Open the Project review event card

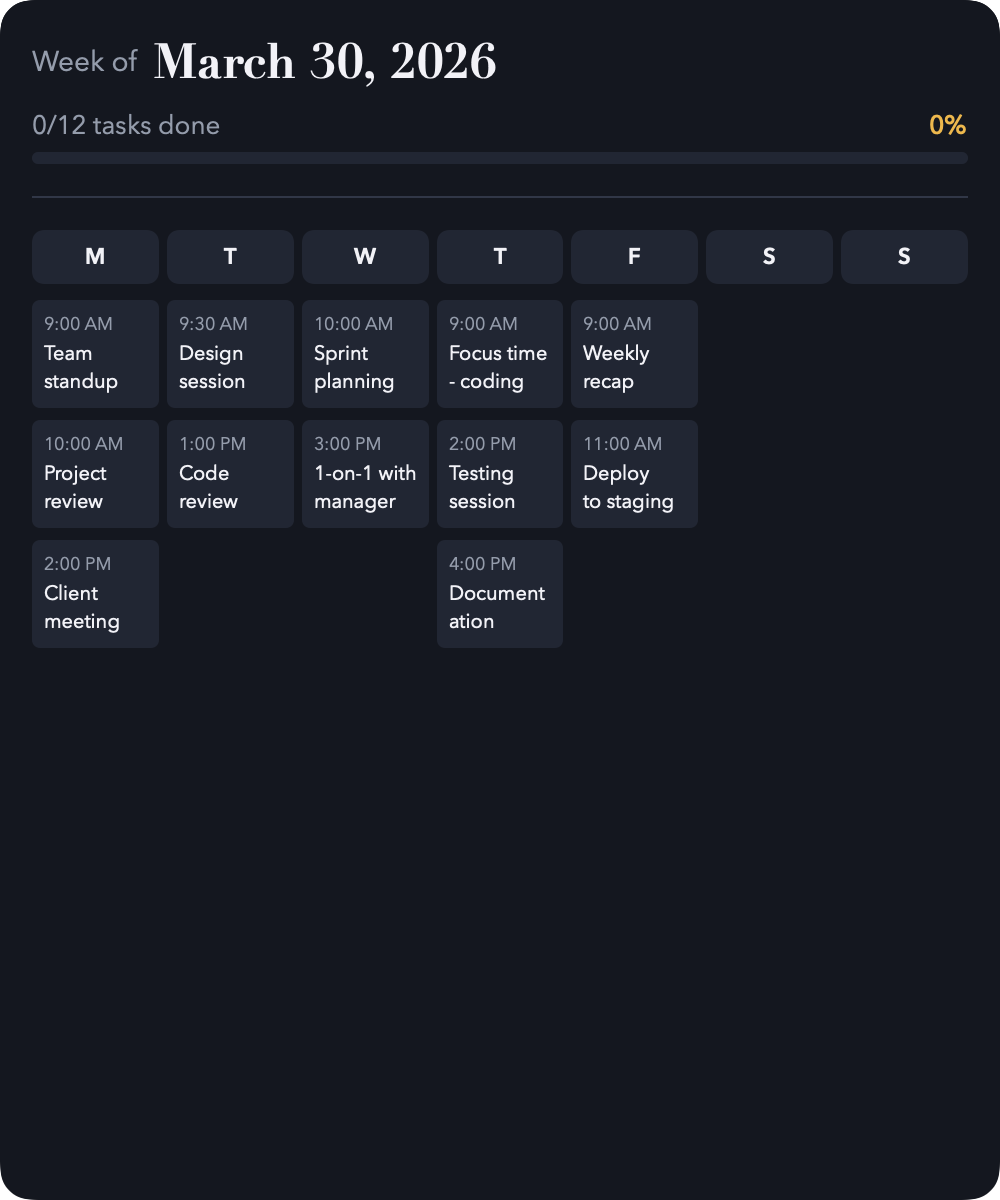[x=95, y=474]
